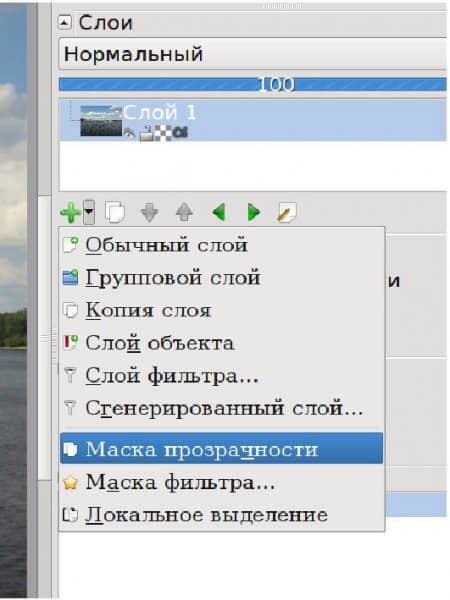Adjust the layer opacity slider showing 100

pyautogui.click(x=253, y=84)
